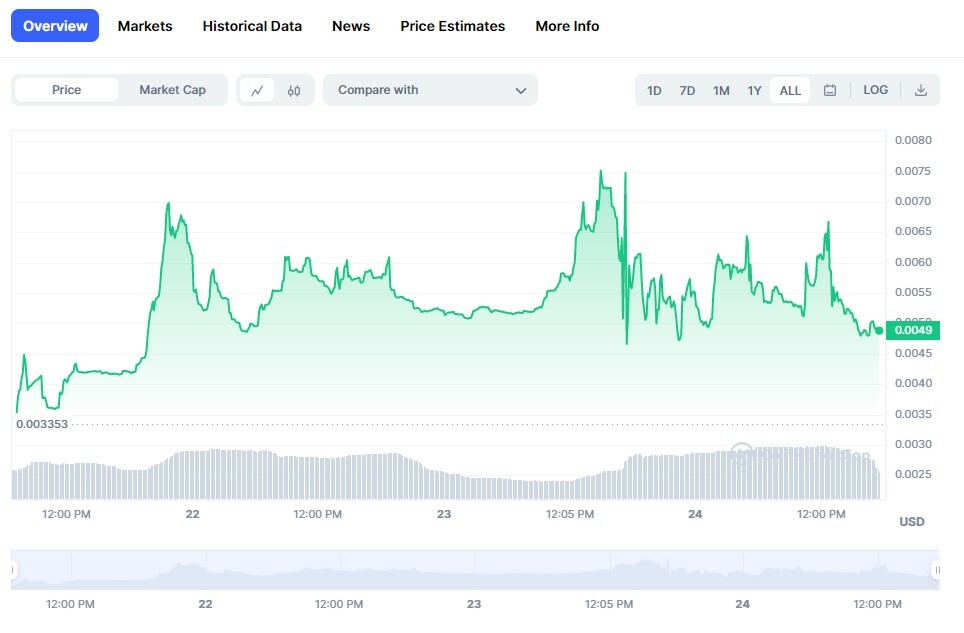The height and width of the screenshot is (633, 964).
Task: Switch to the Markets tab
Action: point(145,26)
